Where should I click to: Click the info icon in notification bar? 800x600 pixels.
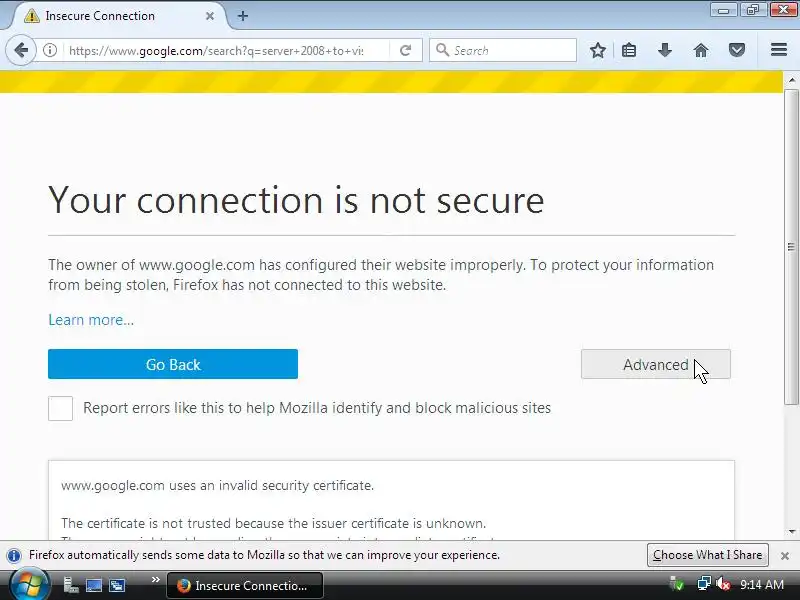14,555
